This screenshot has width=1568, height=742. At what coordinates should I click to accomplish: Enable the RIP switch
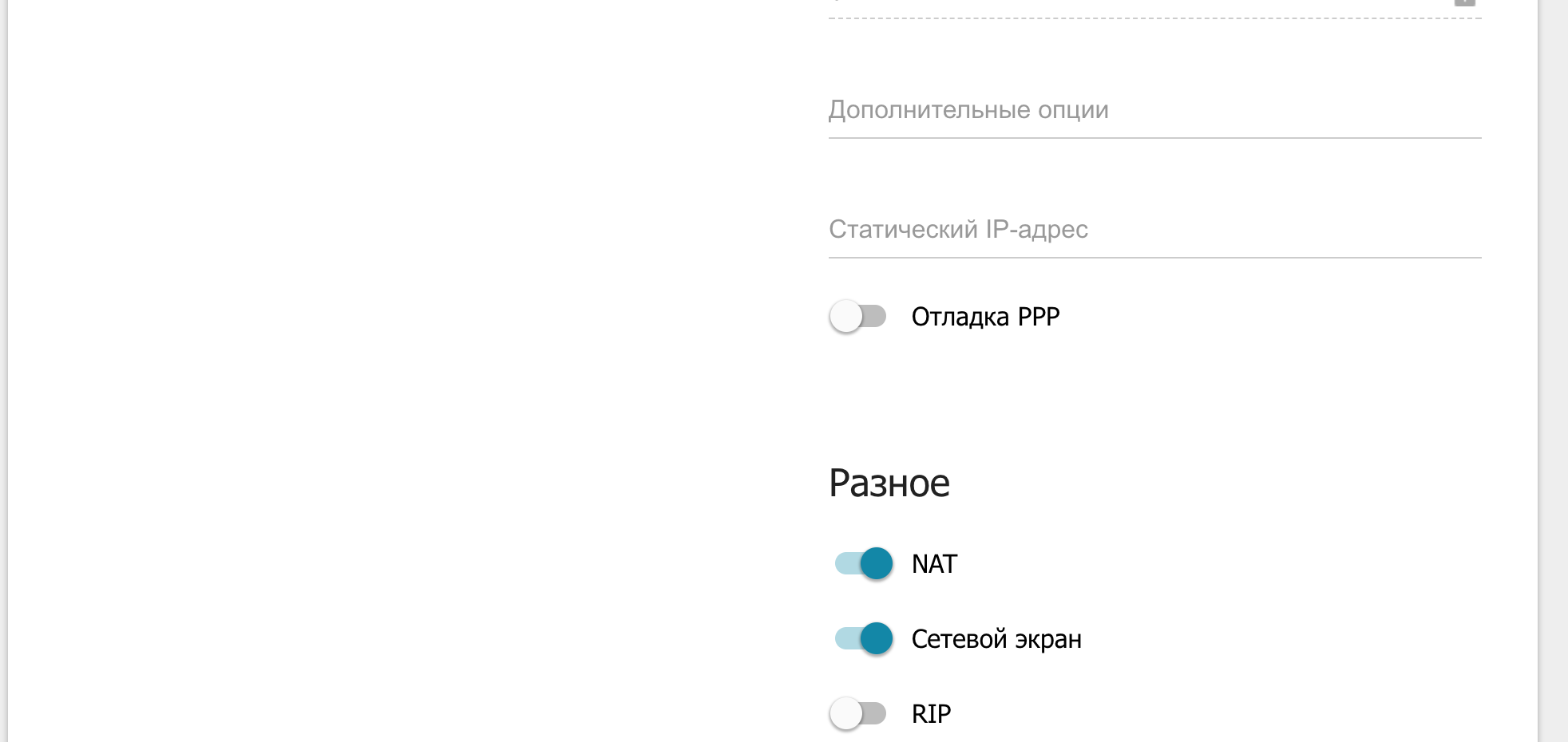coord(858,713)
